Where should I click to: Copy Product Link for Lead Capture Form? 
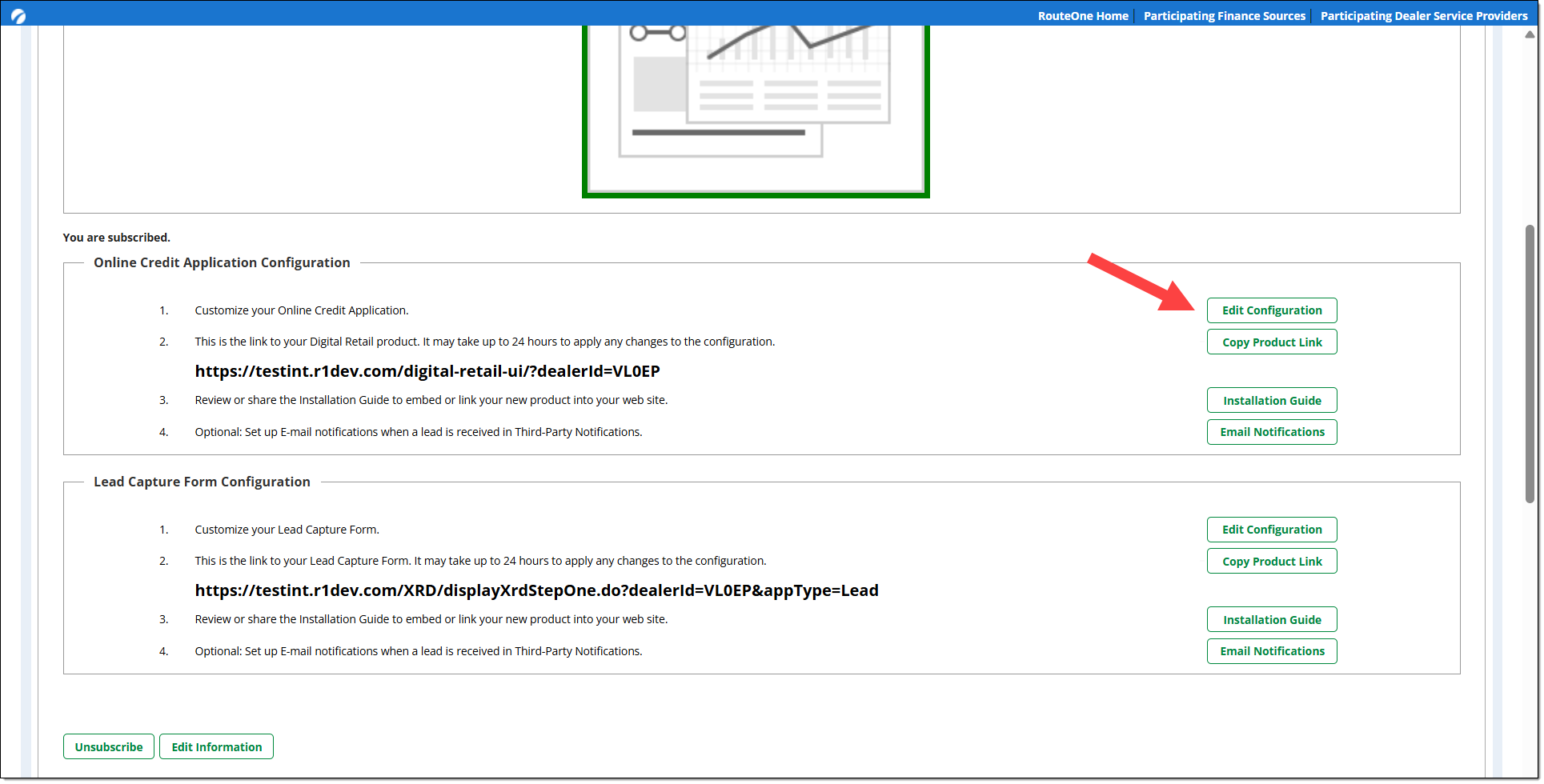click(x=1271, y=562)
